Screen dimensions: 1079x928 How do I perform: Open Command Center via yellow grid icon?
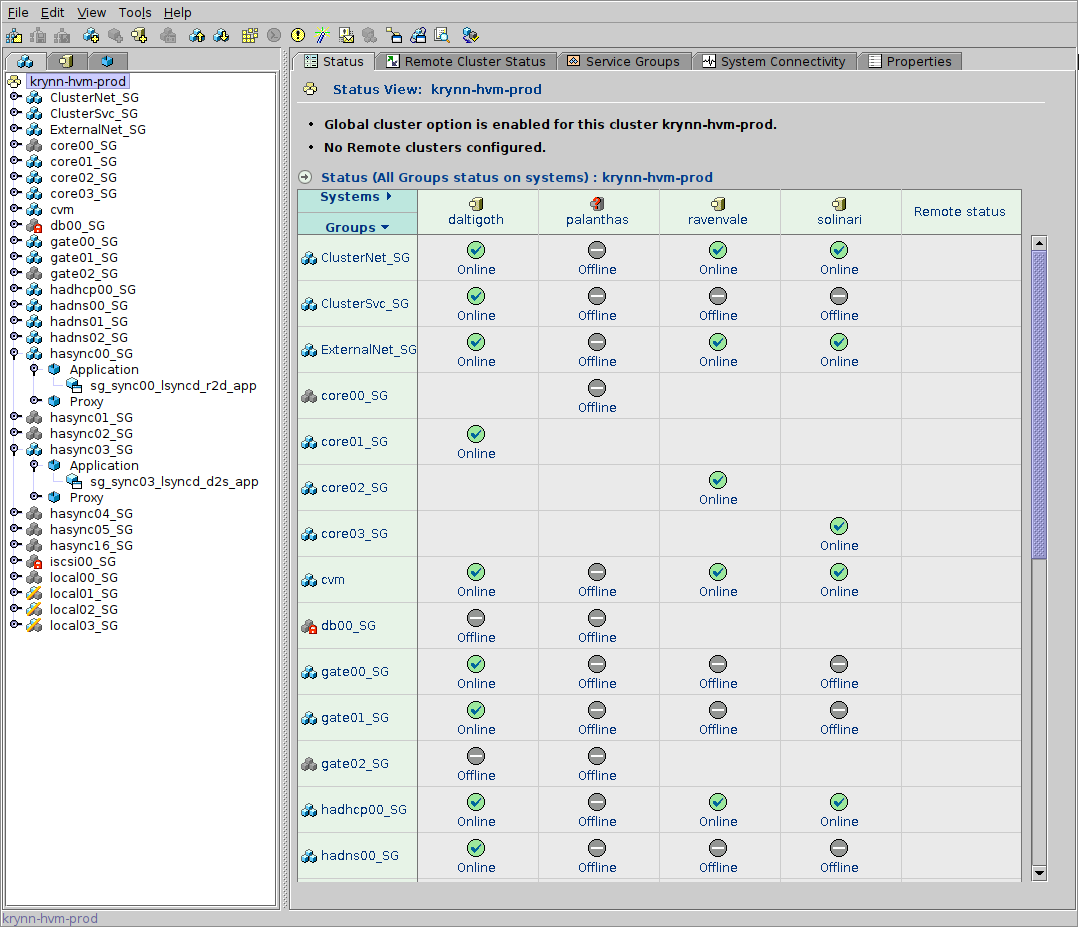tap(250, 35)
